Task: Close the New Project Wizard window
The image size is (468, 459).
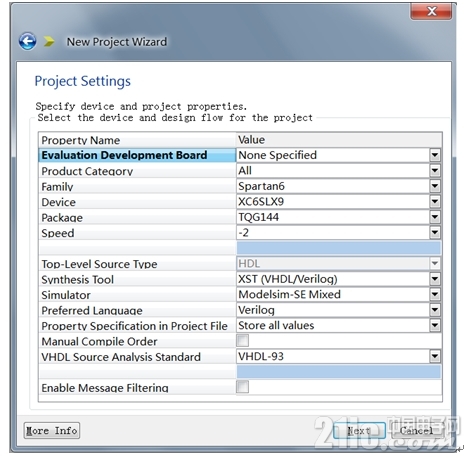Action: [431, 12]
